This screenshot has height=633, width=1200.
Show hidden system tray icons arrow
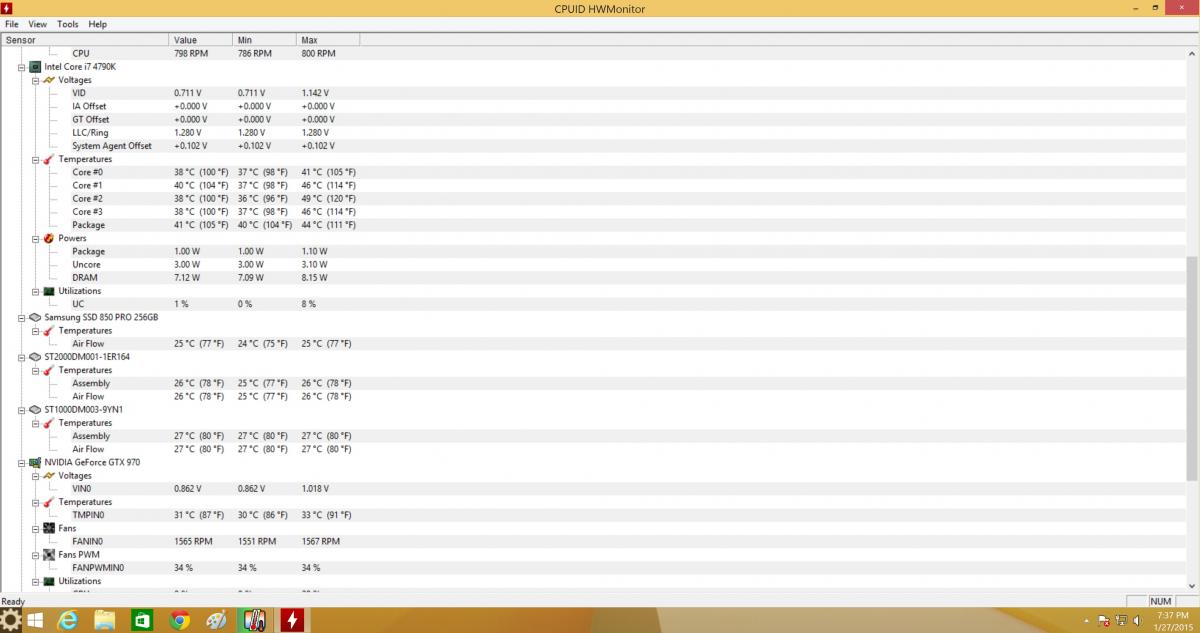tap(1087, 621)
